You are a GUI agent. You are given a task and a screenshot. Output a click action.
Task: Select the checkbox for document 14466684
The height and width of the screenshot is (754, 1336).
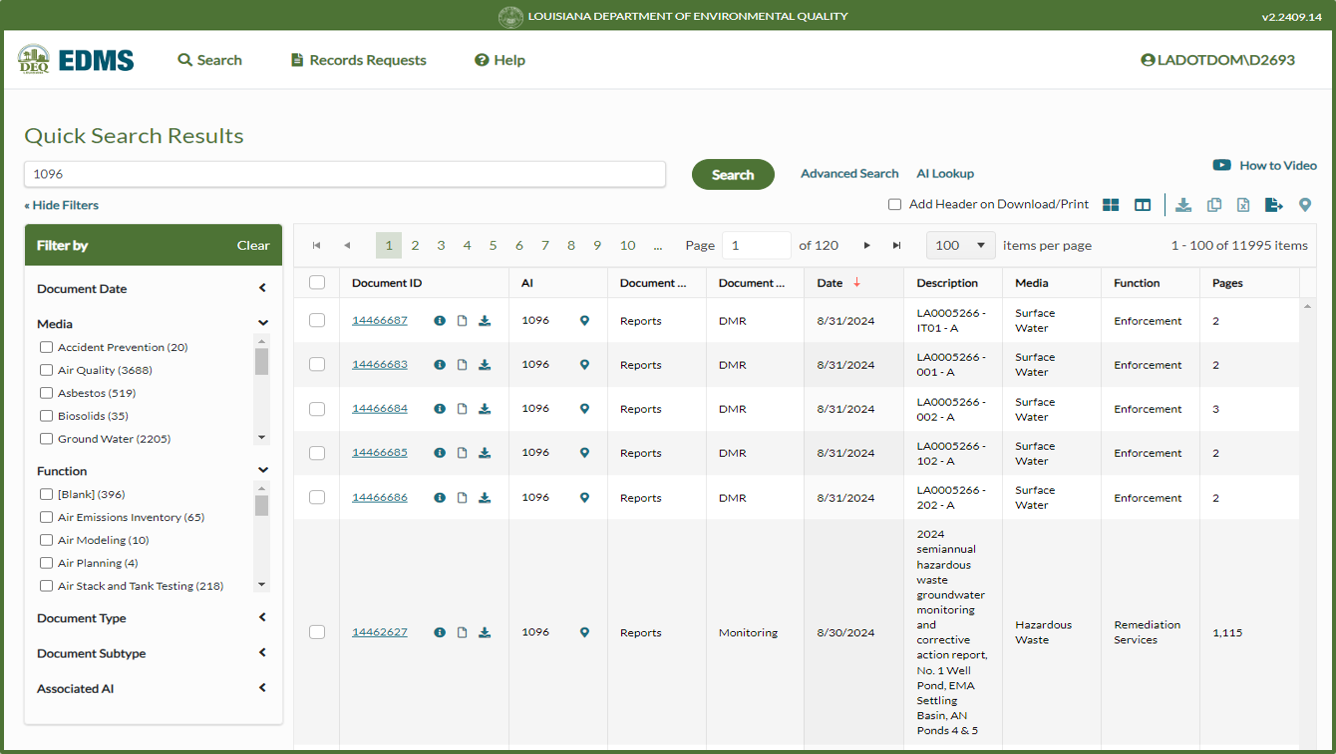point(317,408)
